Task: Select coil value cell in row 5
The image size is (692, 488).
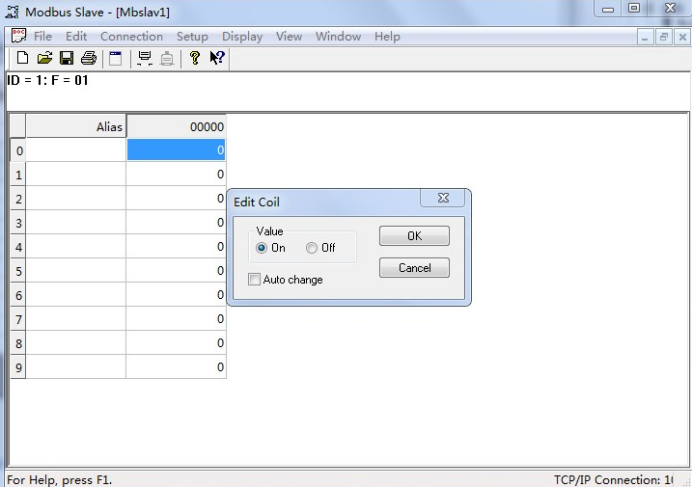Action: click(176, 270)
